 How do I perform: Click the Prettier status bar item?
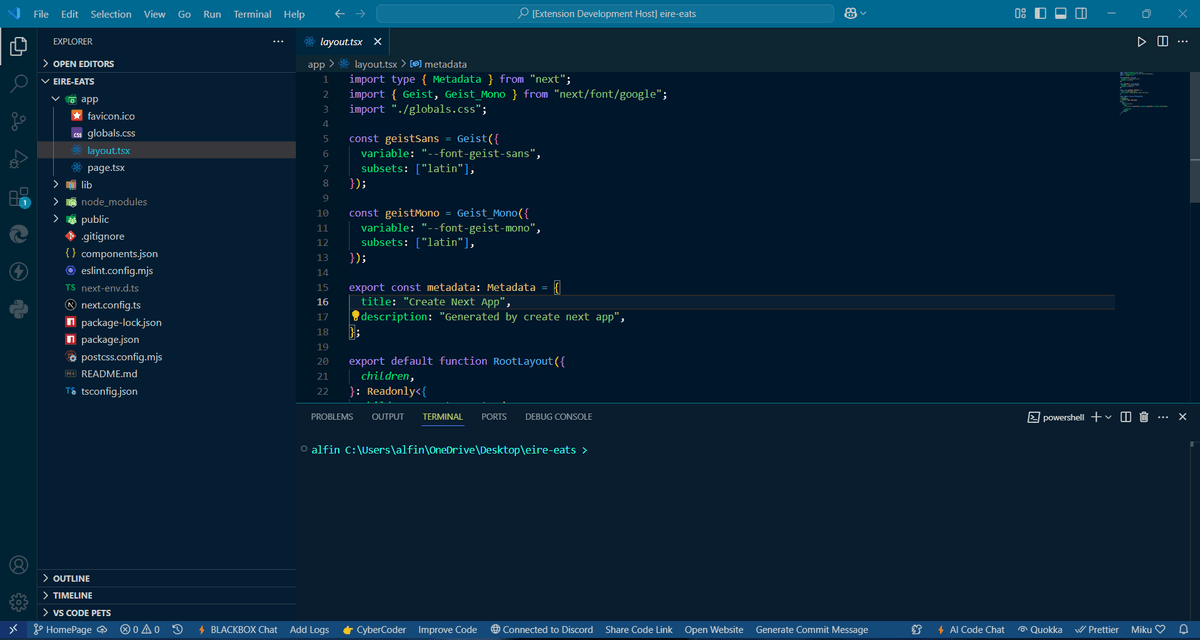tap(1096, 630)
